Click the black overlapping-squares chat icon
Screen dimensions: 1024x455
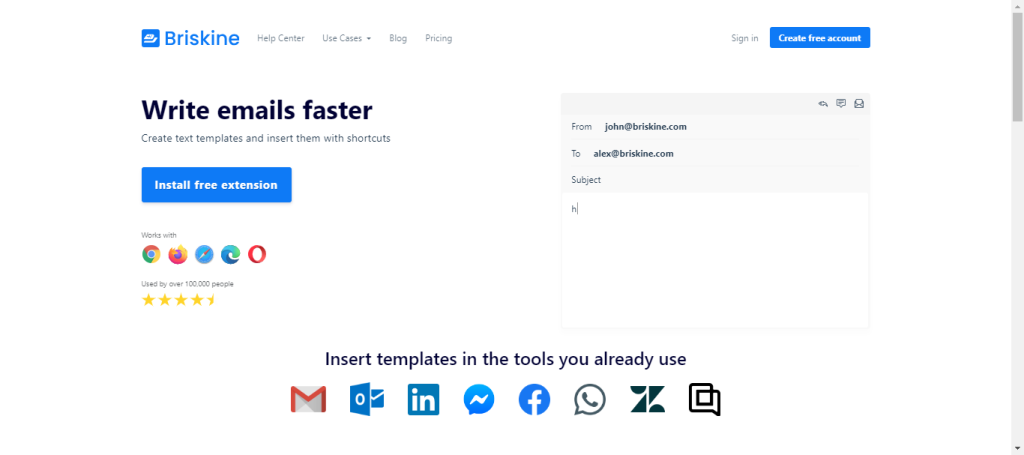coord(705,400)
